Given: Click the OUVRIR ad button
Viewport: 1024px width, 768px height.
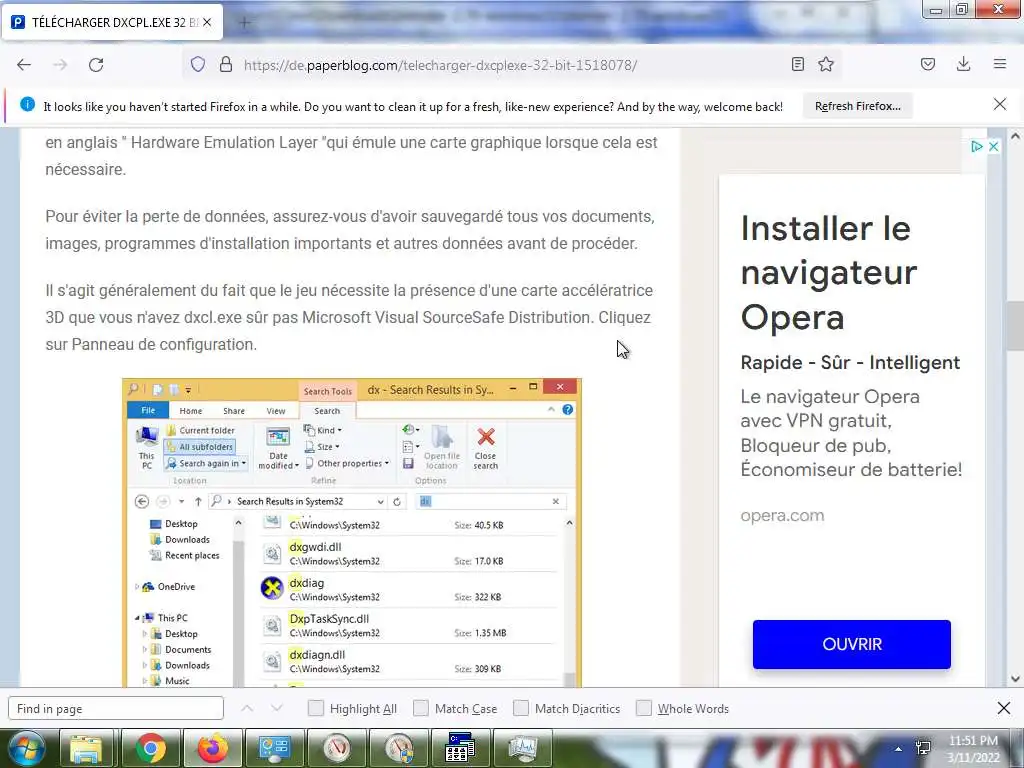Looking at the screenshot, I should pyautogui.click(x=852, y=644).
